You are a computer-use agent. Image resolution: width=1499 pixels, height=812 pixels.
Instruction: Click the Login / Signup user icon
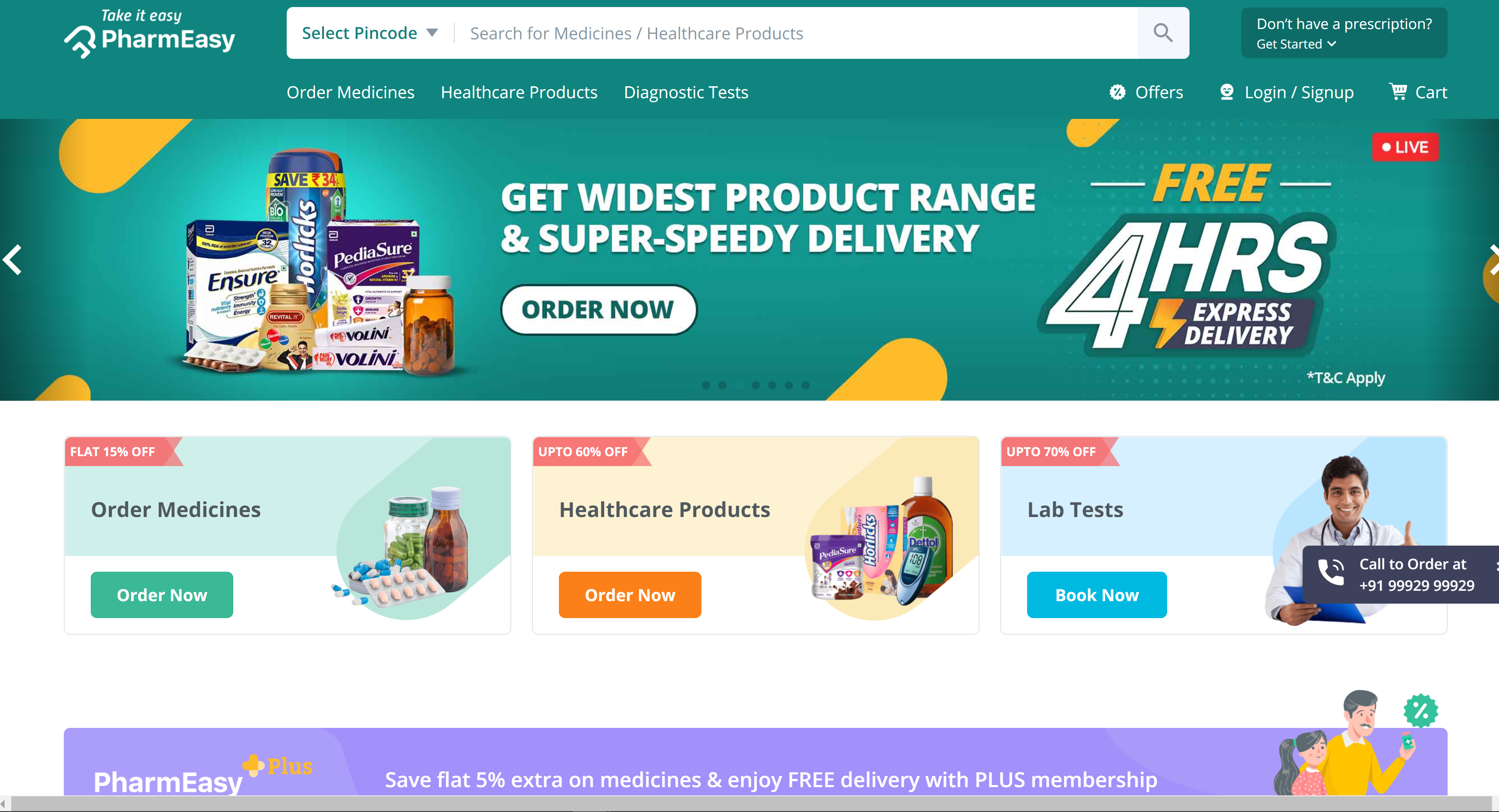(1227, 92)
